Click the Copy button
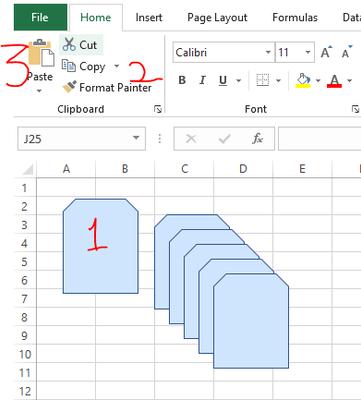 point(84,66)
